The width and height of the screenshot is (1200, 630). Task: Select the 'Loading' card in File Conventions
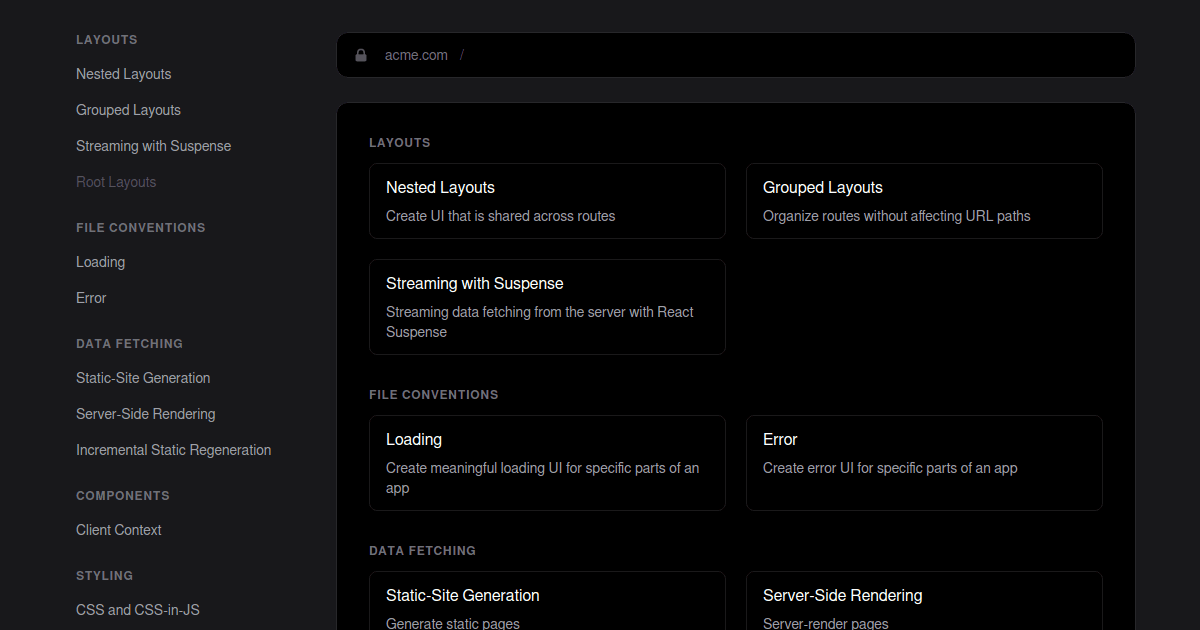click(x=547, y=462)
